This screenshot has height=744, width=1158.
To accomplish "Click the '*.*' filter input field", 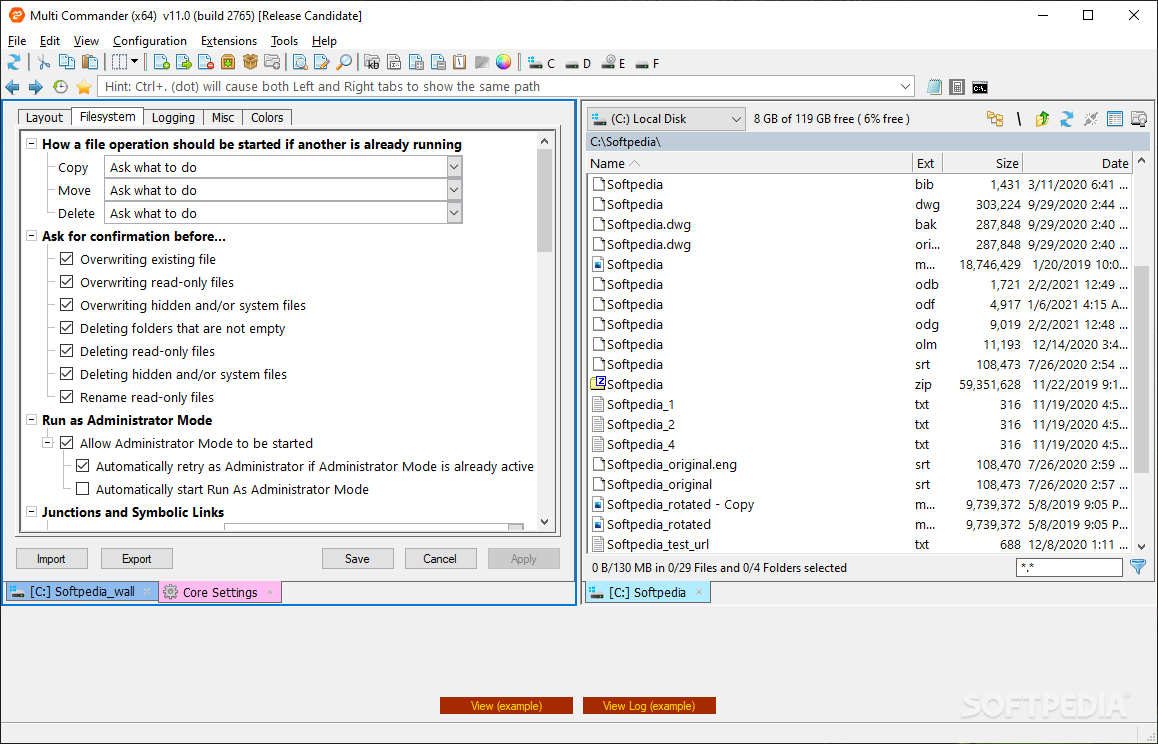I will [x=1069, y=567].
